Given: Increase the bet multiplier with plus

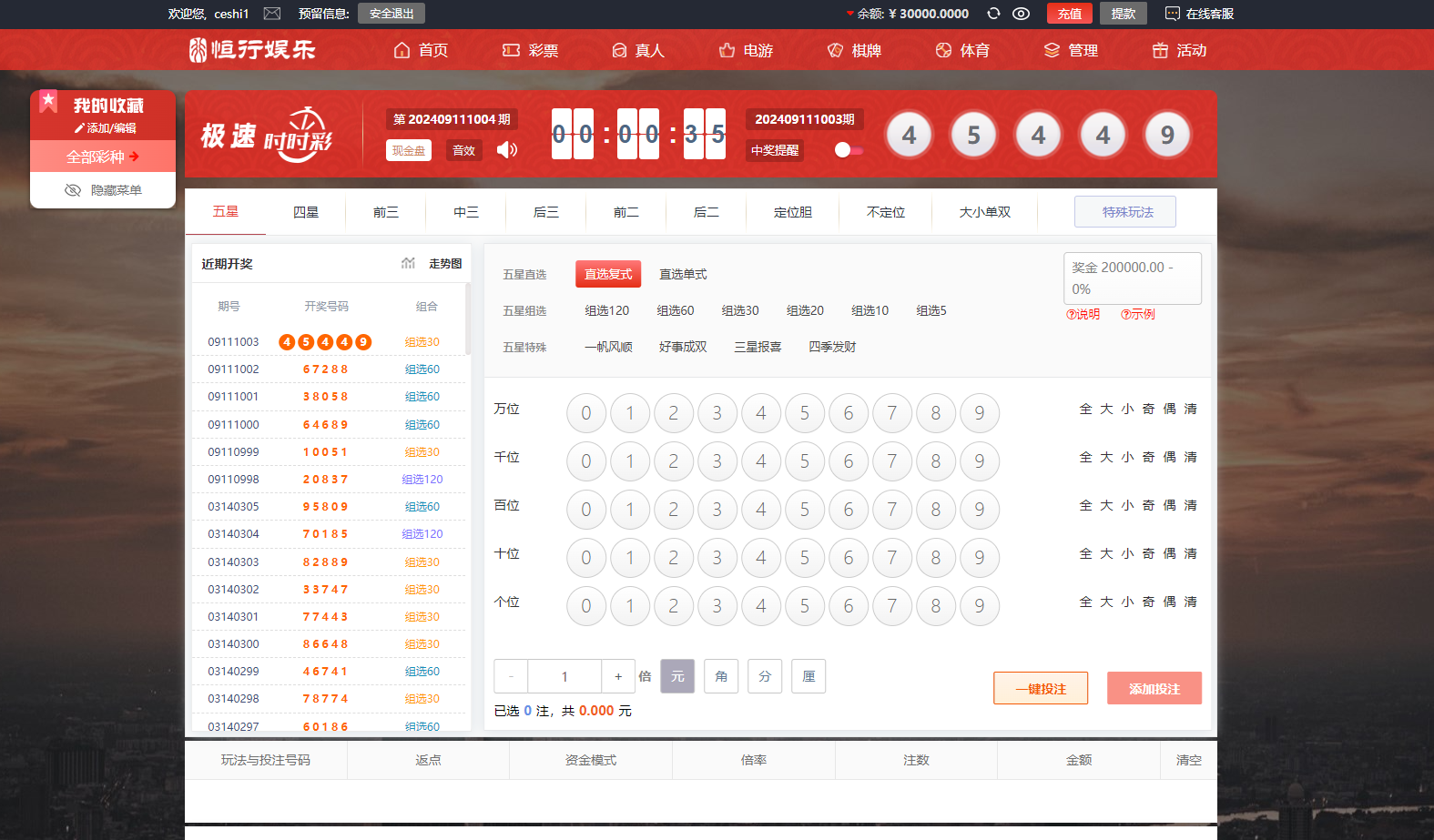Looking at the screenshot, I should point(618,676).
